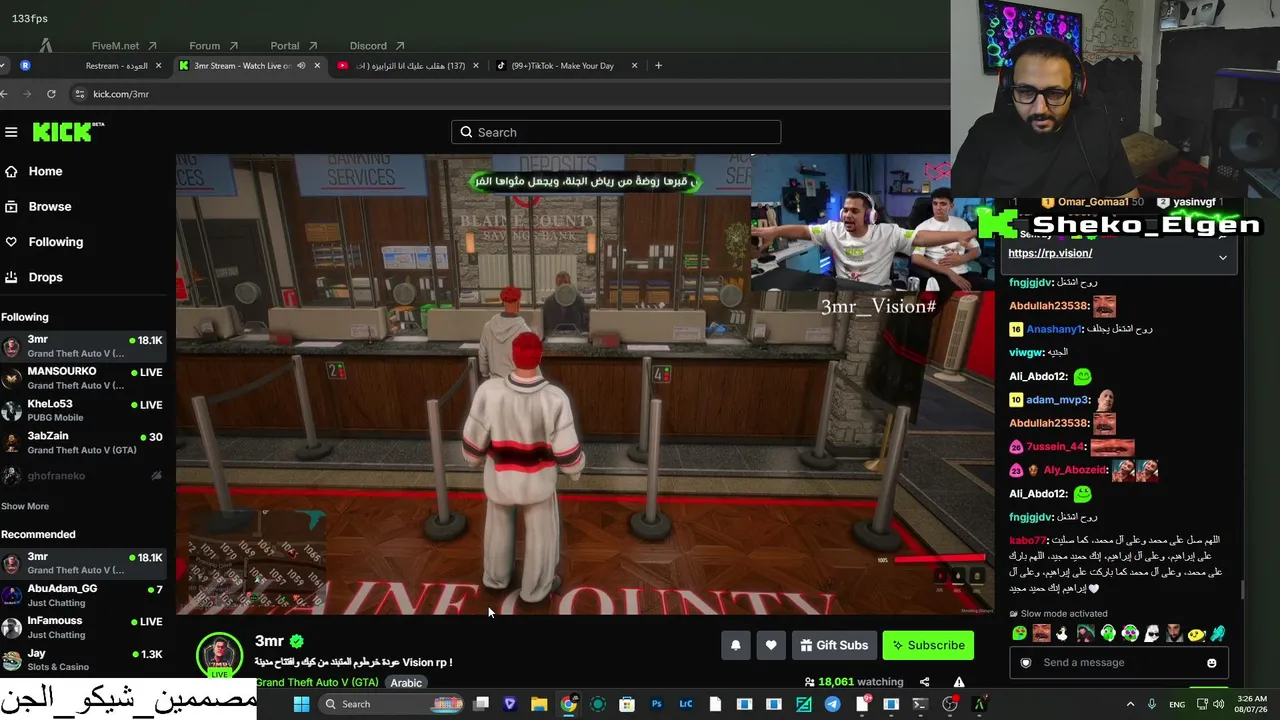Report the stream via warning icon

point(959,682)
